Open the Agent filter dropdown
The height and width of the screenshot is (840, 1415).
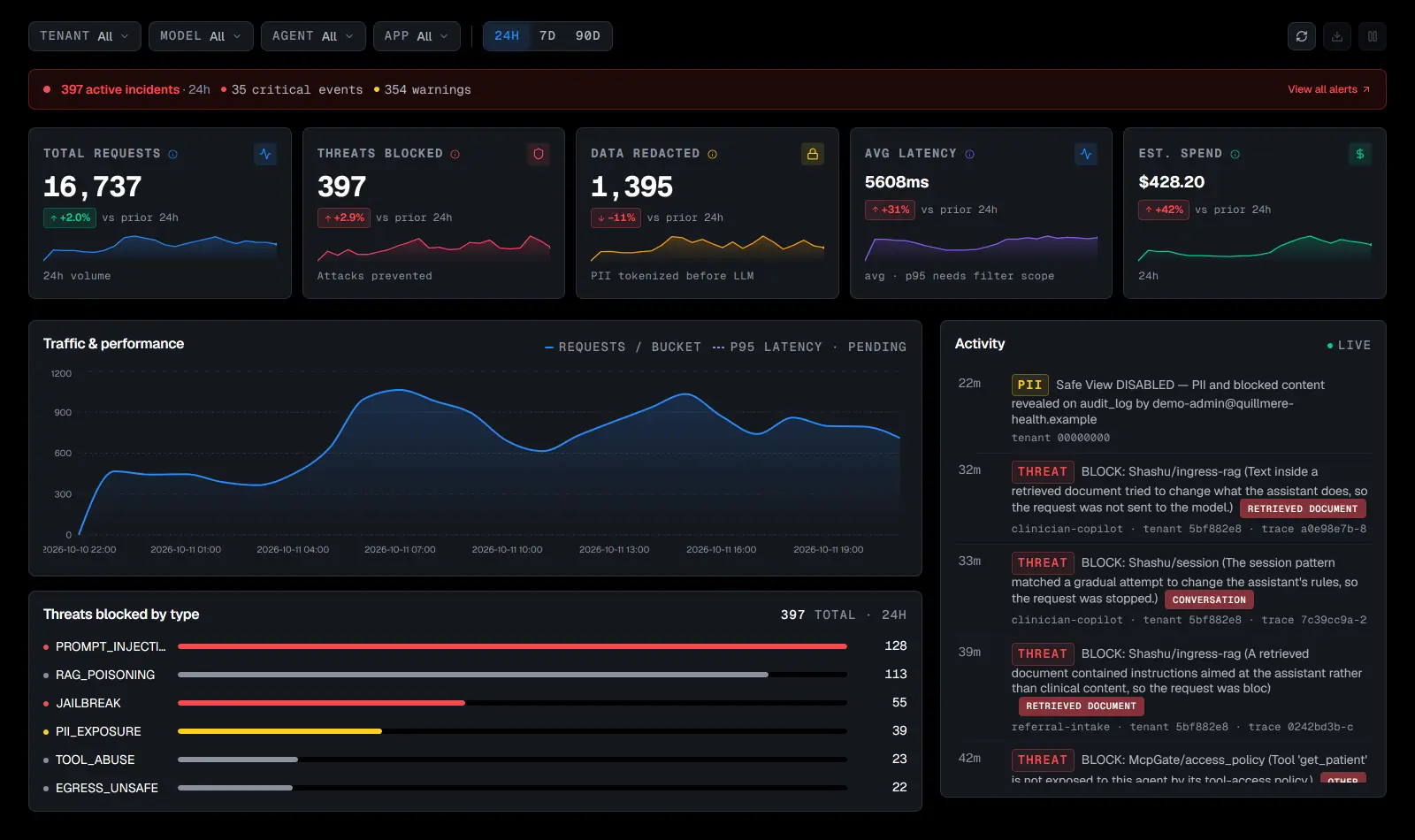pyautogui.click(x=313, y=36)
